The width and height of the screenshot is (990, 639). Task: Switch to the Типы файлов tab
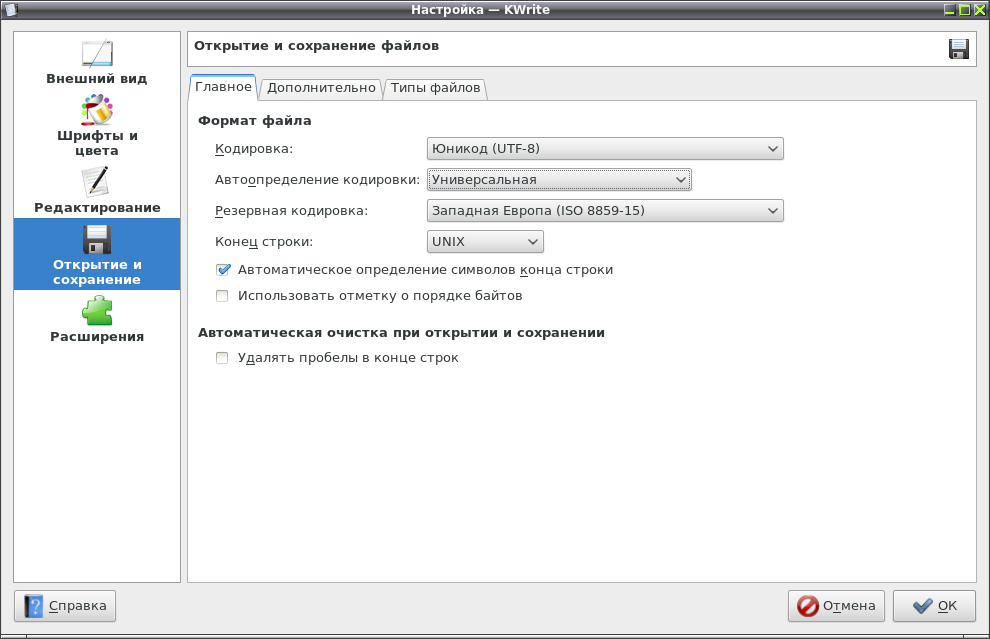point(435,88)
